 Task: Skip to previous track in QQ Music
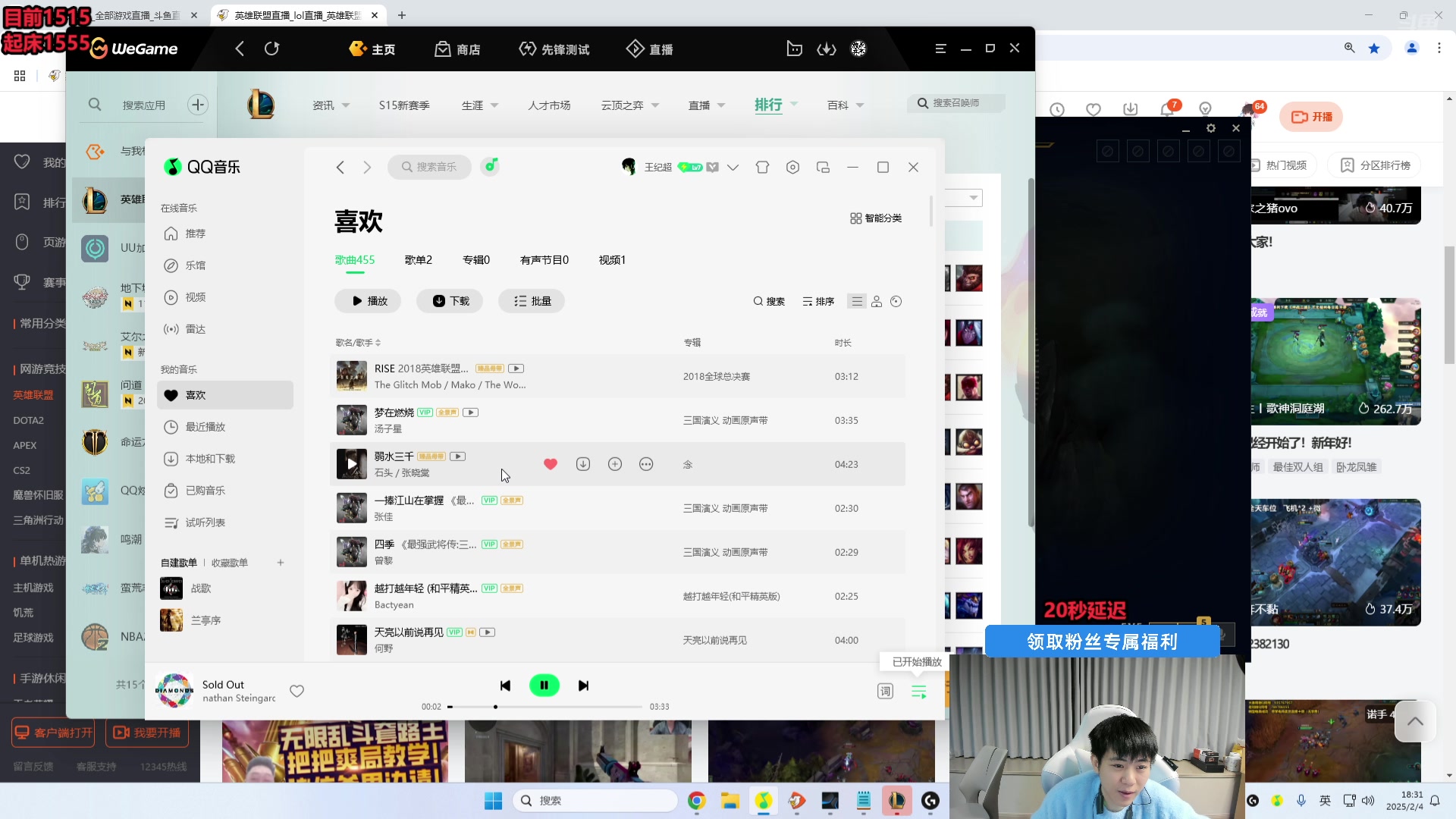[x=505, y=686]
